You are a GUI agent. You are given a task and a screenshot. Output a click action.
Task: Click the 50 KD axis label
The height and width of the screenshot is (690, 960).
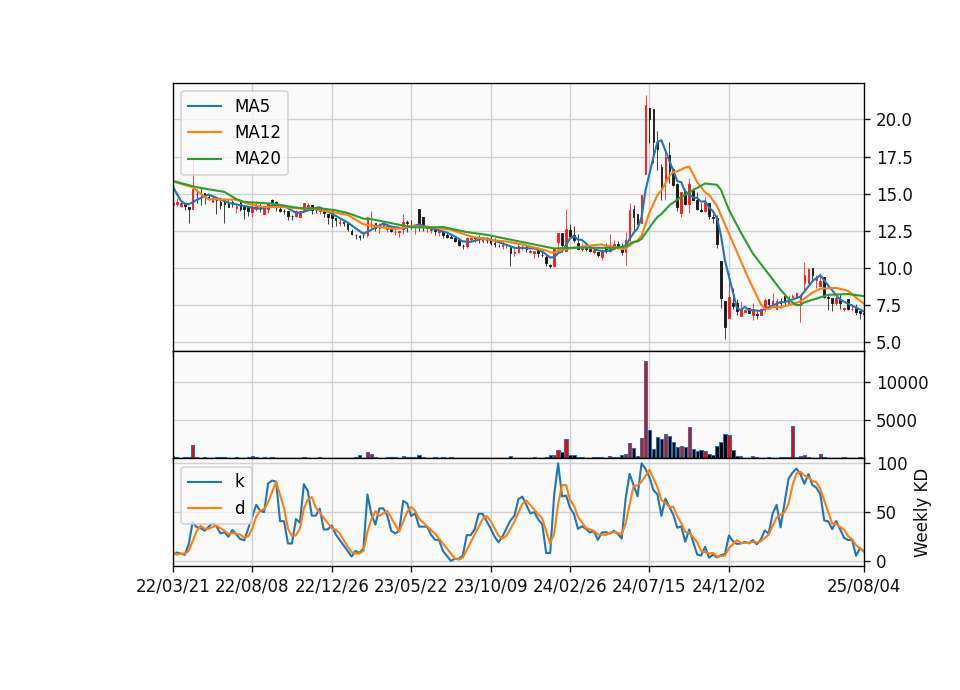click(887, 513)
